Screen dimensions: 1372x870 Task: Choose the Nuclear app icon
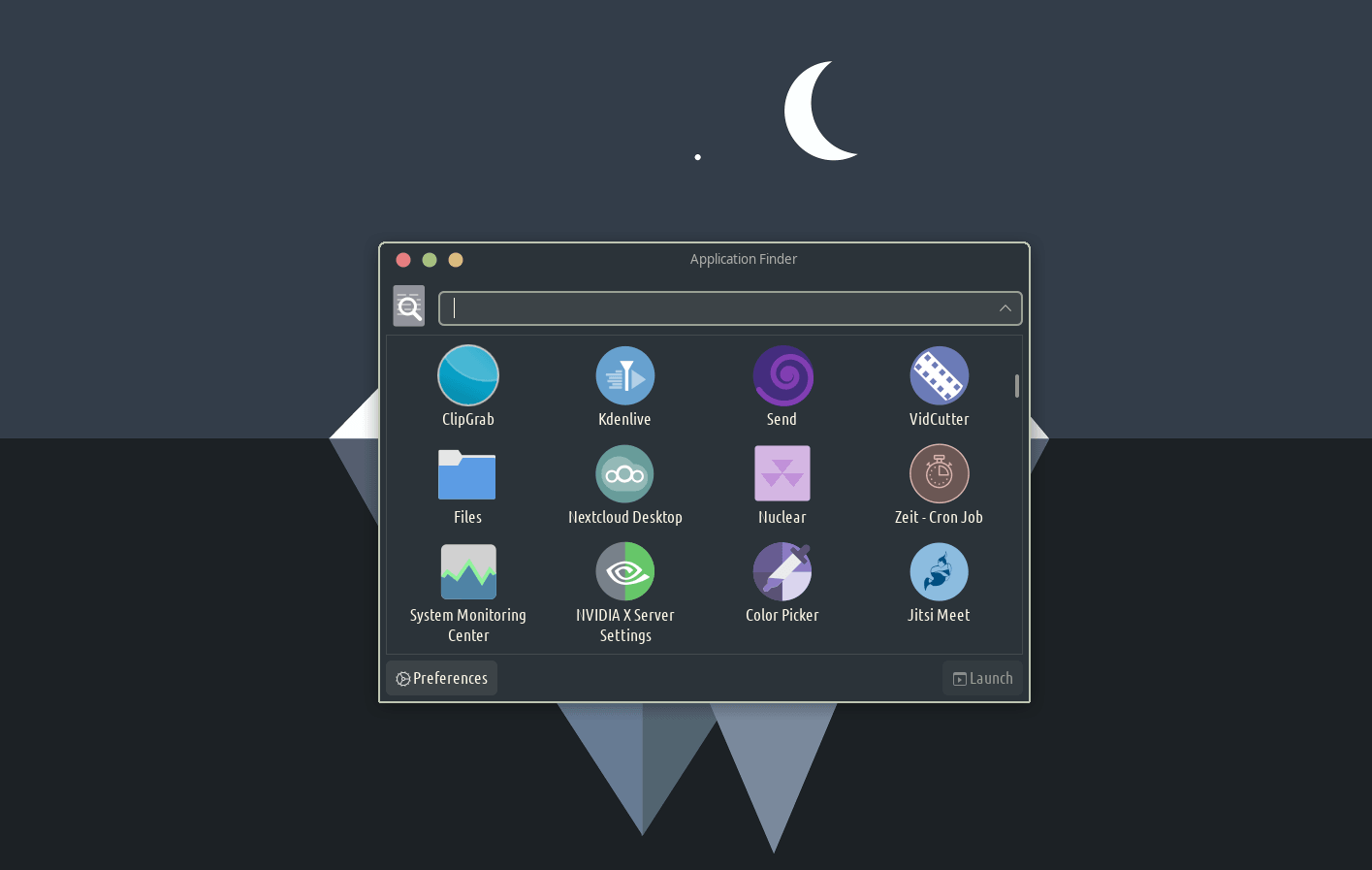coord(782,474)
